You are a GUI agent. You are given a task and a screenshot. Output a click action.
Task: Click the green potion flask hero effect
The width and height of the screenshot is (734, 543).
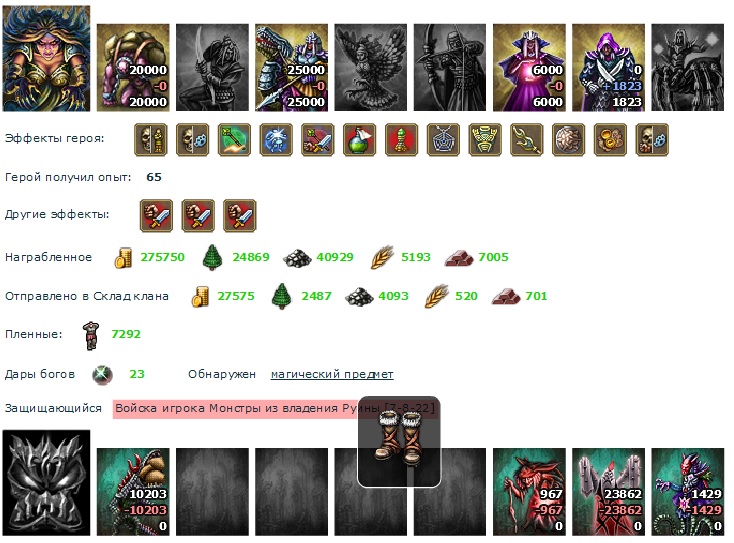(x=359, y=139)
